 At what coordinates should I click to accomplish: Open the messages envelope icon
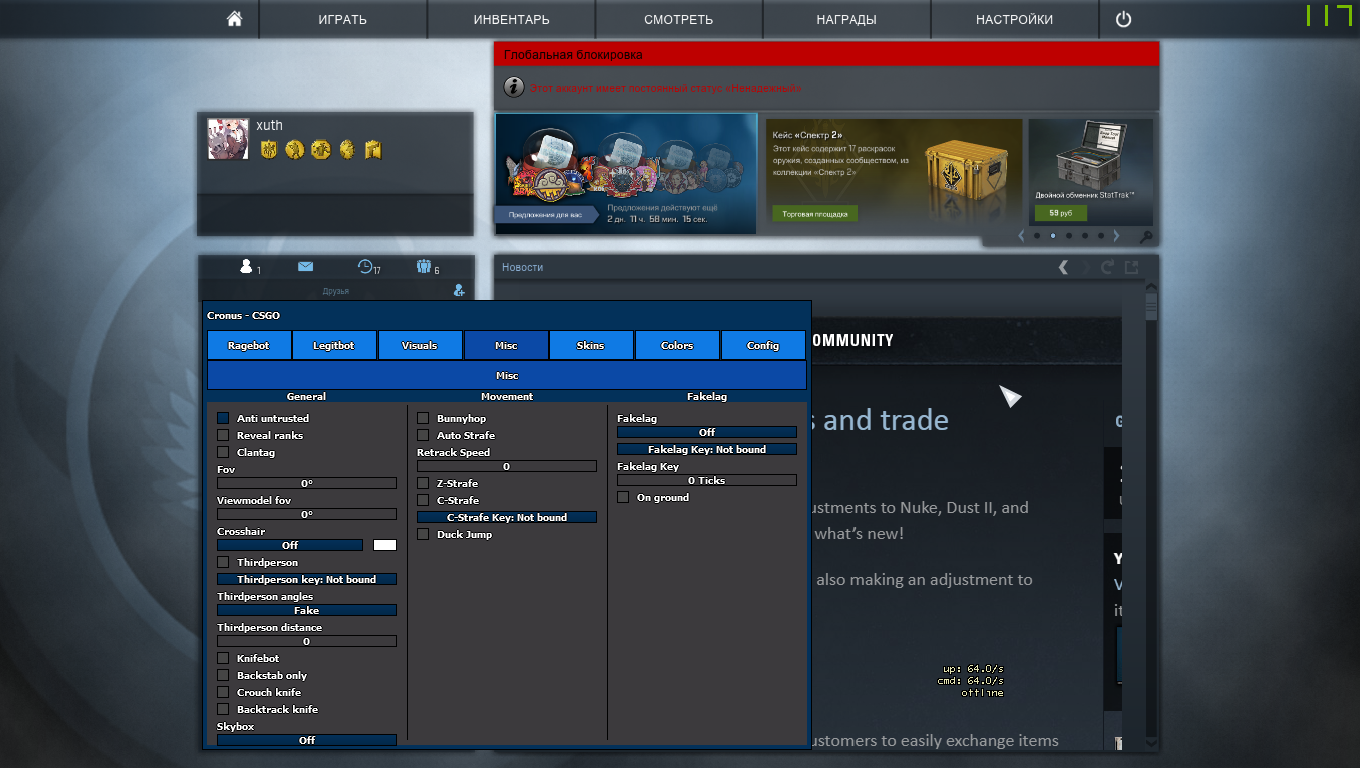click(305, 267)
